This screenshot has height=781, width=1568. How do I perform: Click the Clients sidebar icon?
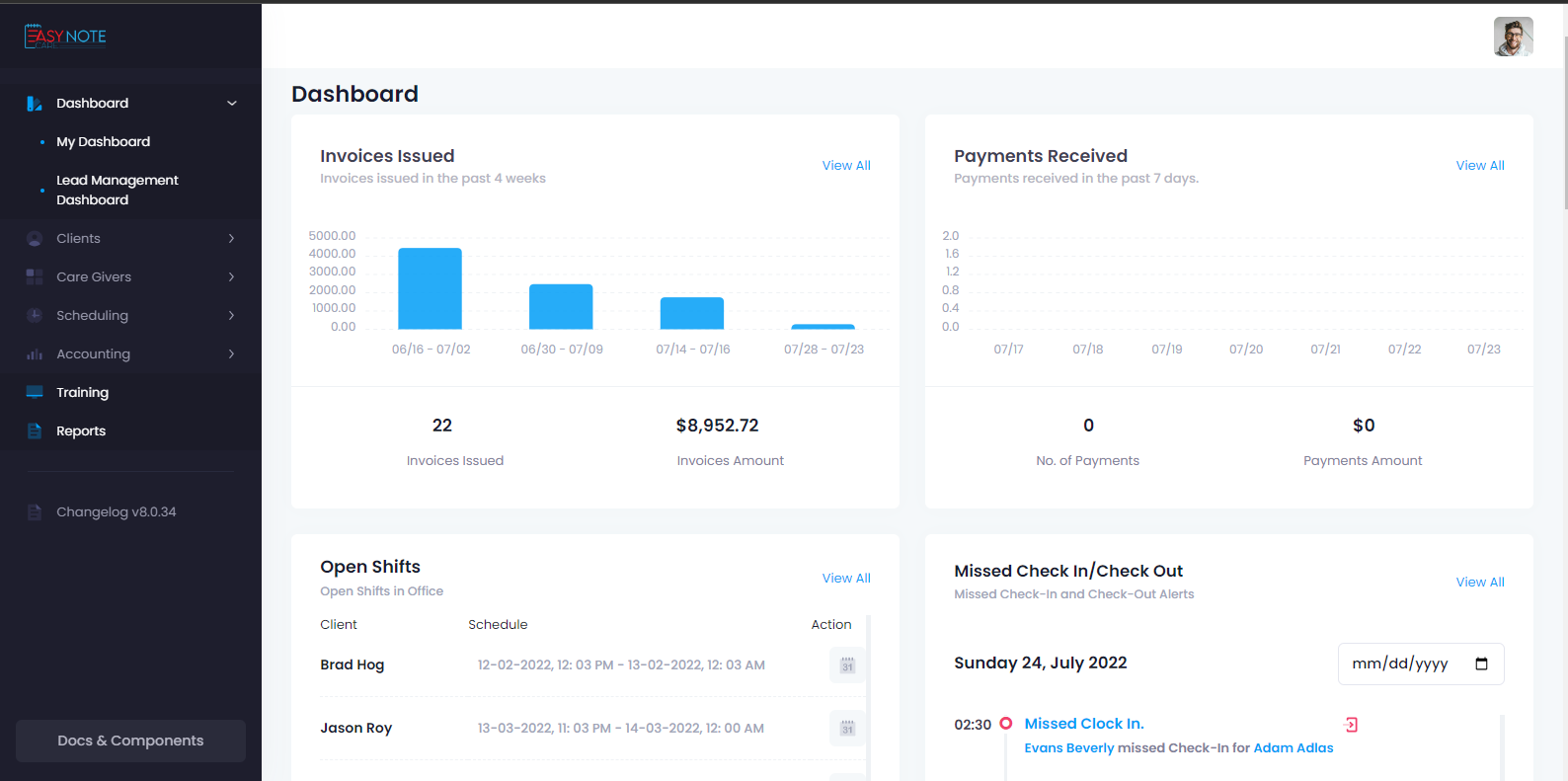pos(35,239)
